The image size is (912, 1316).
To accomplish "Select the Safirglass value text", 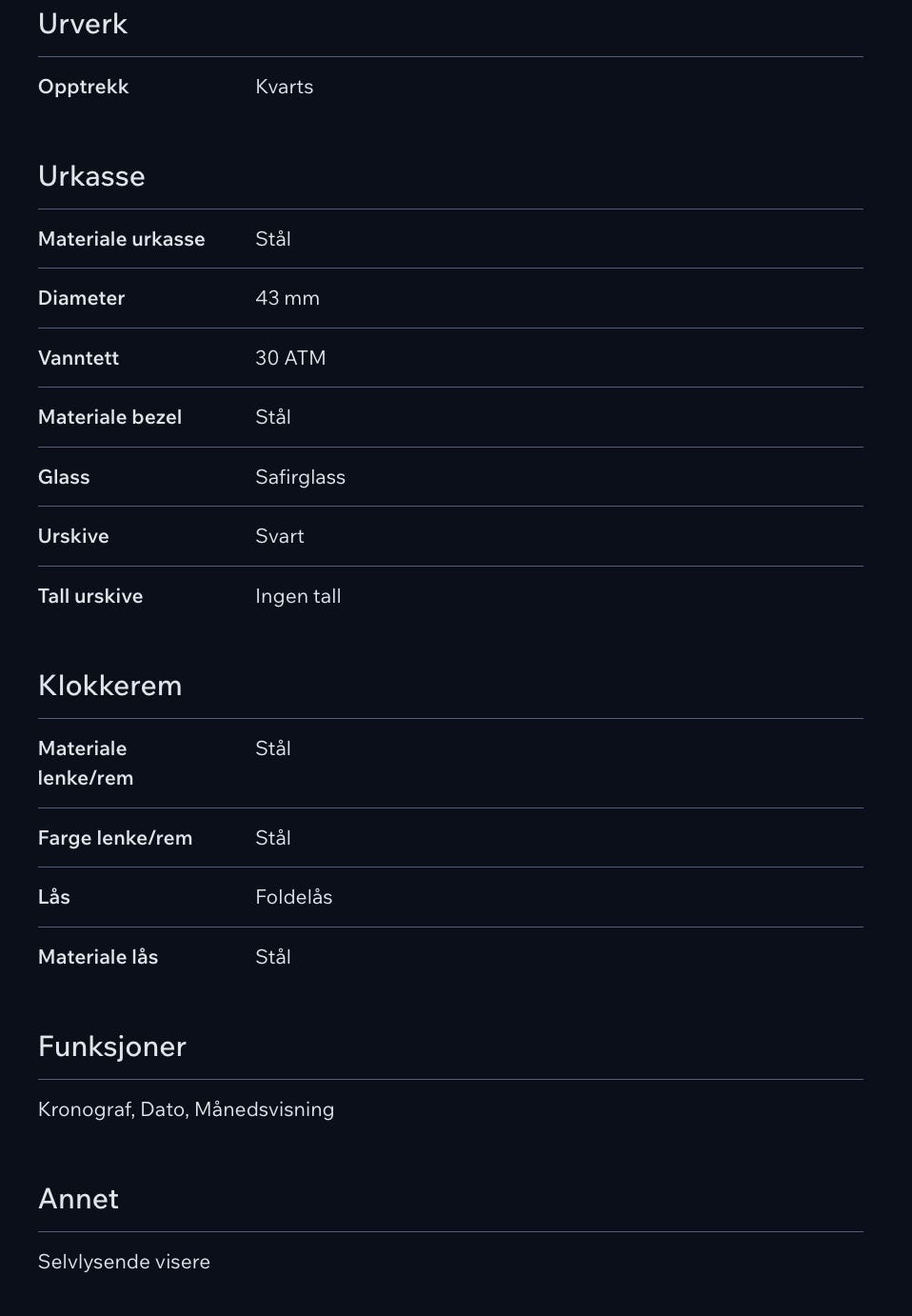I will click(x=300, y=477).
